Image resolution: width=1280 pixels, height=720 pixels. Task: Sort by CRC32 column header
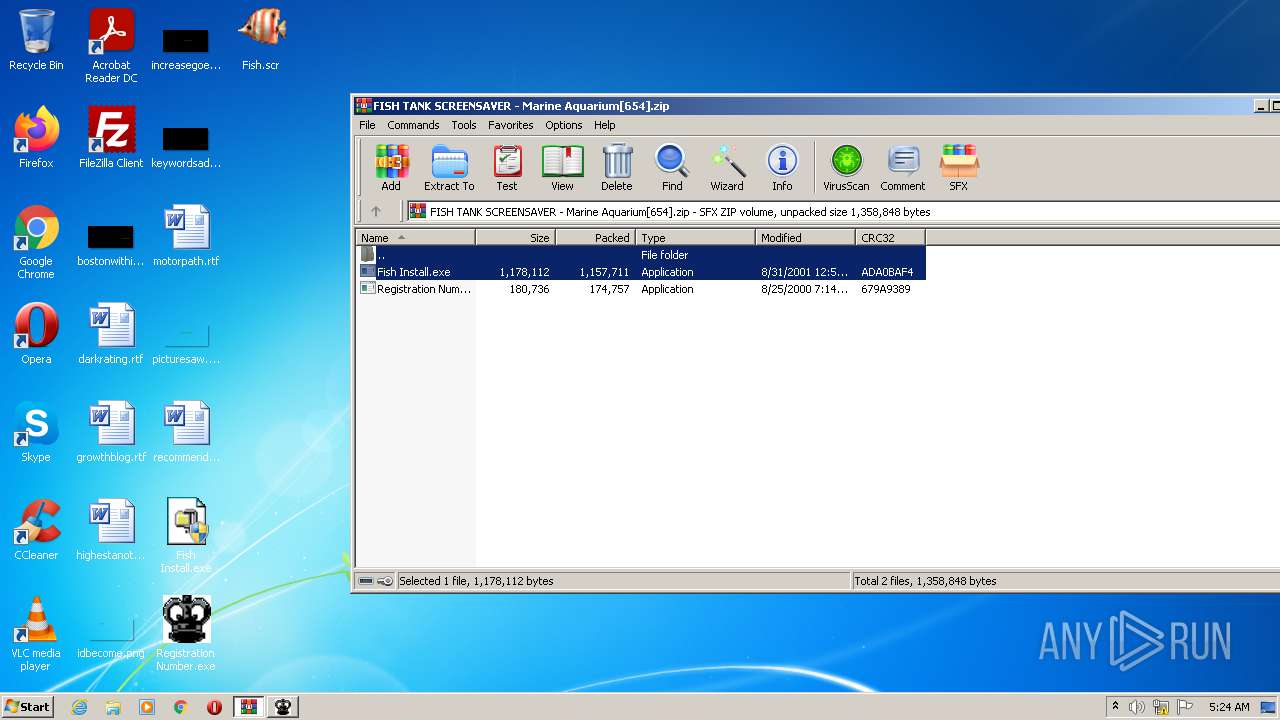tap(891, 237)
